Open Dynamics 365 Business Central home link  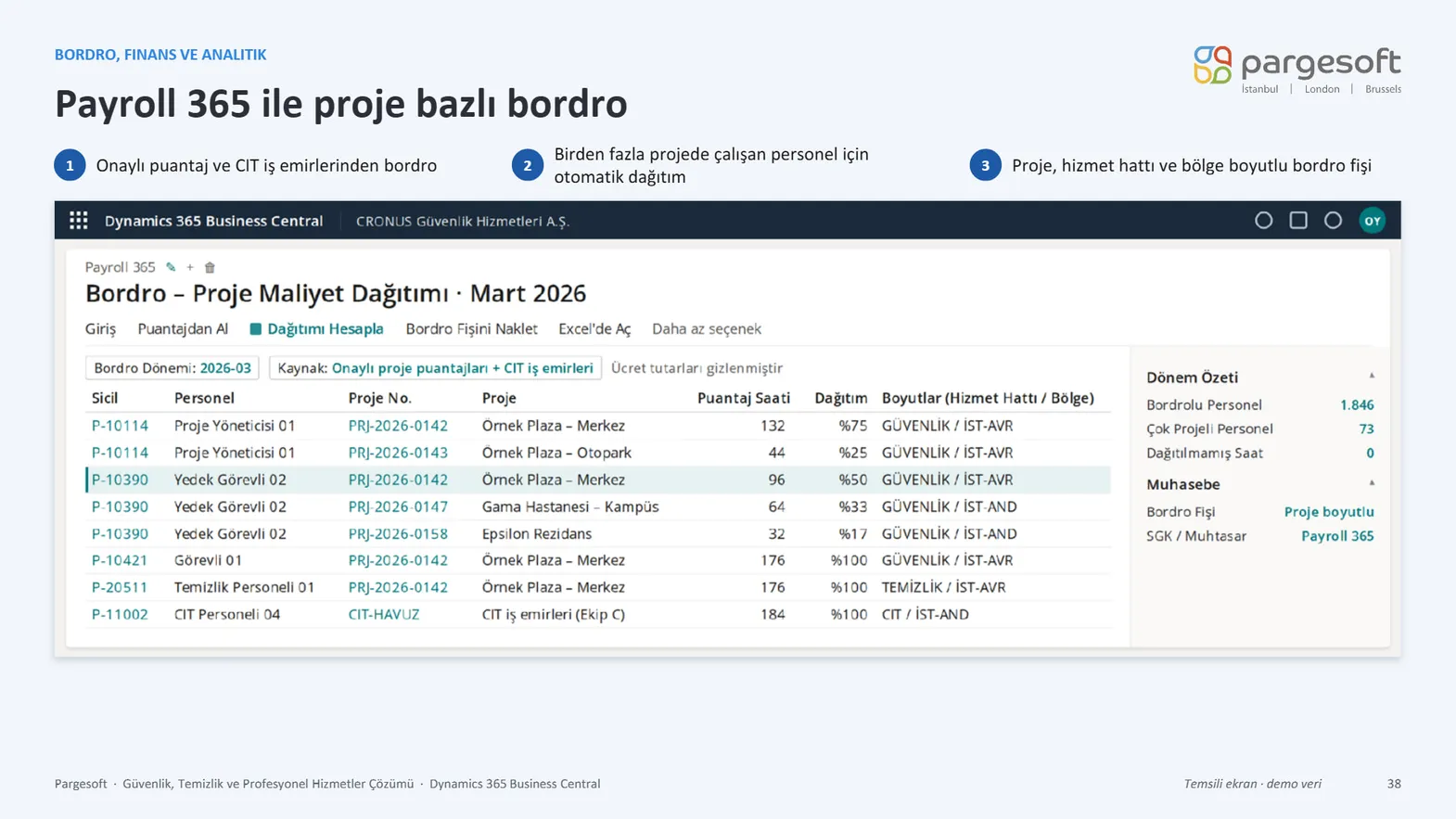pyautogui.click(x=213, y=221)
